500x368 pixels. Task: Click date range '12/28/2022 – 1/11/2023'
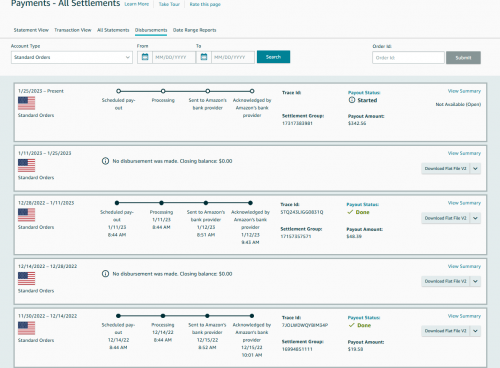46,203
